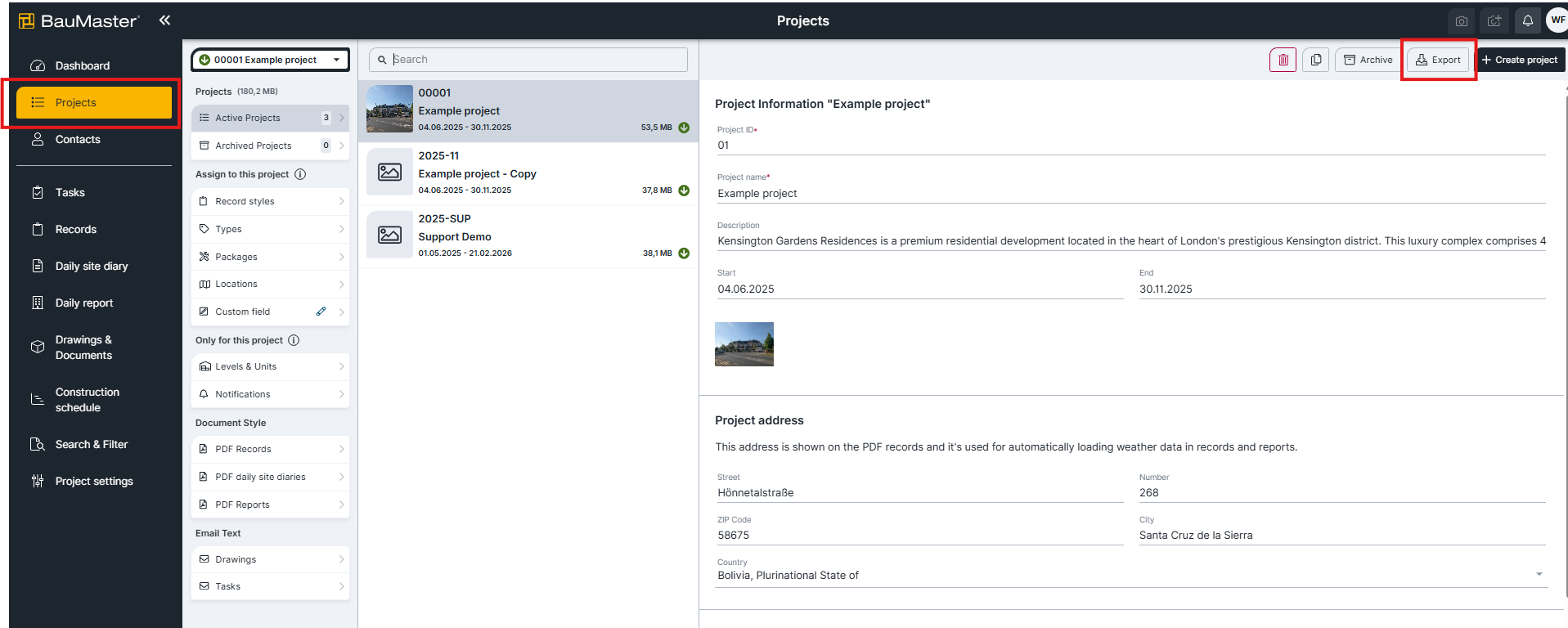Click the Export button
1568x628 pixels.
pyautogui.click(x=1438, y=60)
